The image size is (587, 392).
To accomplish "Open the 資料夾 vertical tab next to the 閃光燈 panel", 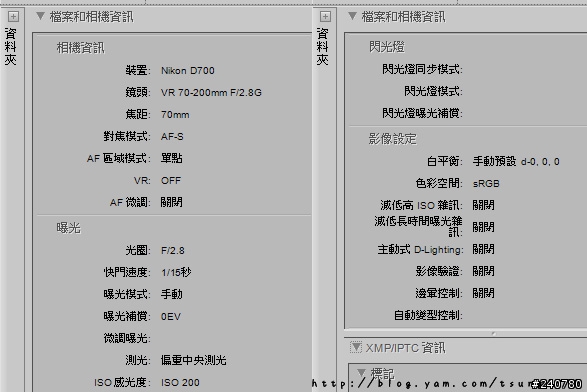I will (x=322, y=46).
